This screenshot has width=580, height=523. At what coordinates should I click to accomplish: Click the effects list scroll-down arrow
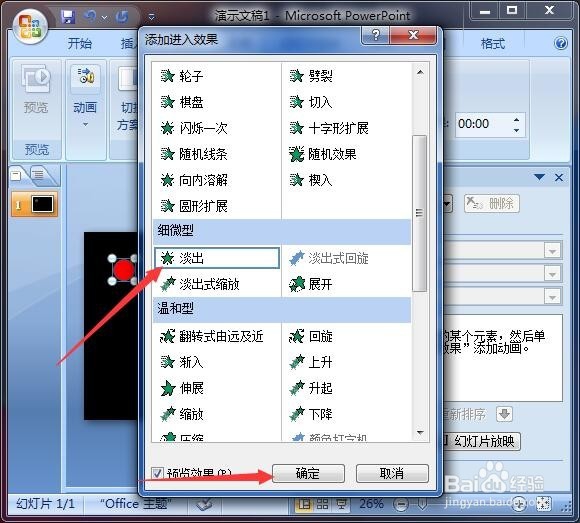point(420,432)
